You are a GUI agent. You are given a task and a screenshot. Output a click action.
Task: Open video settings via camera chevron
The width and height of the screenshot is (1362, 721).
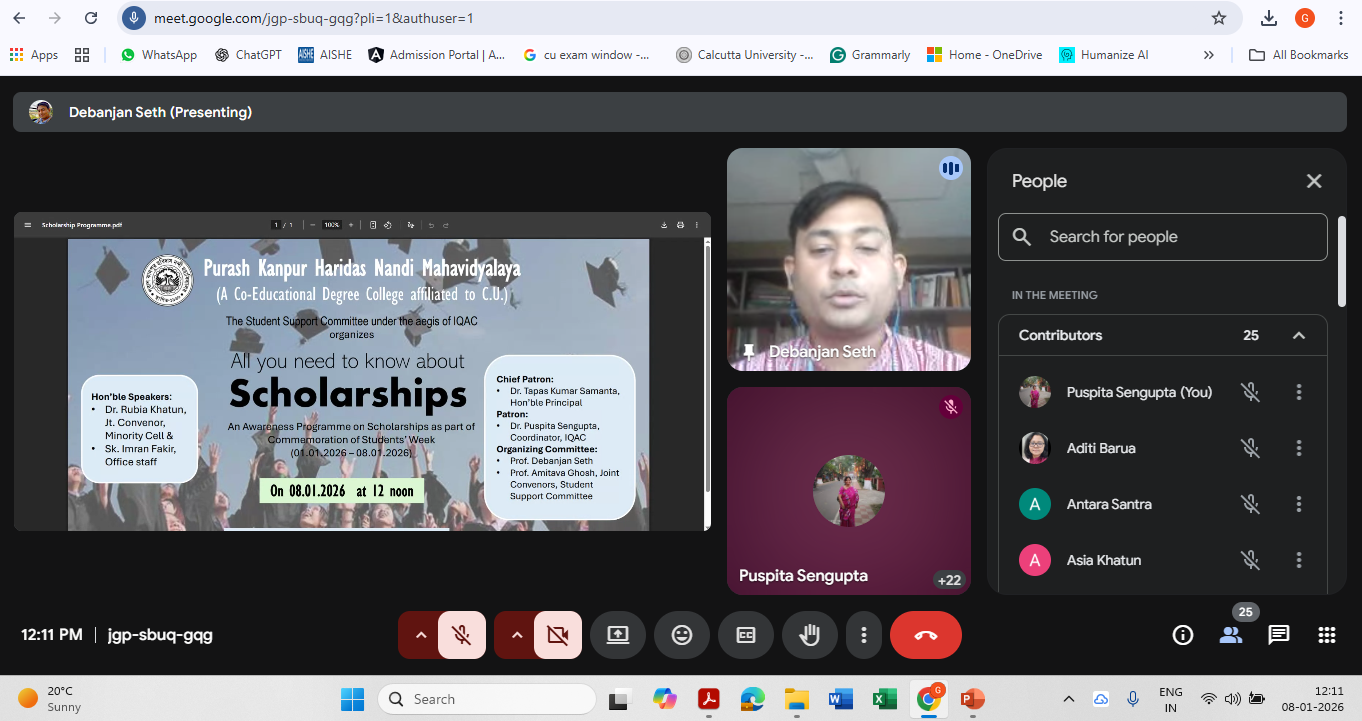[x=515, y=635]
